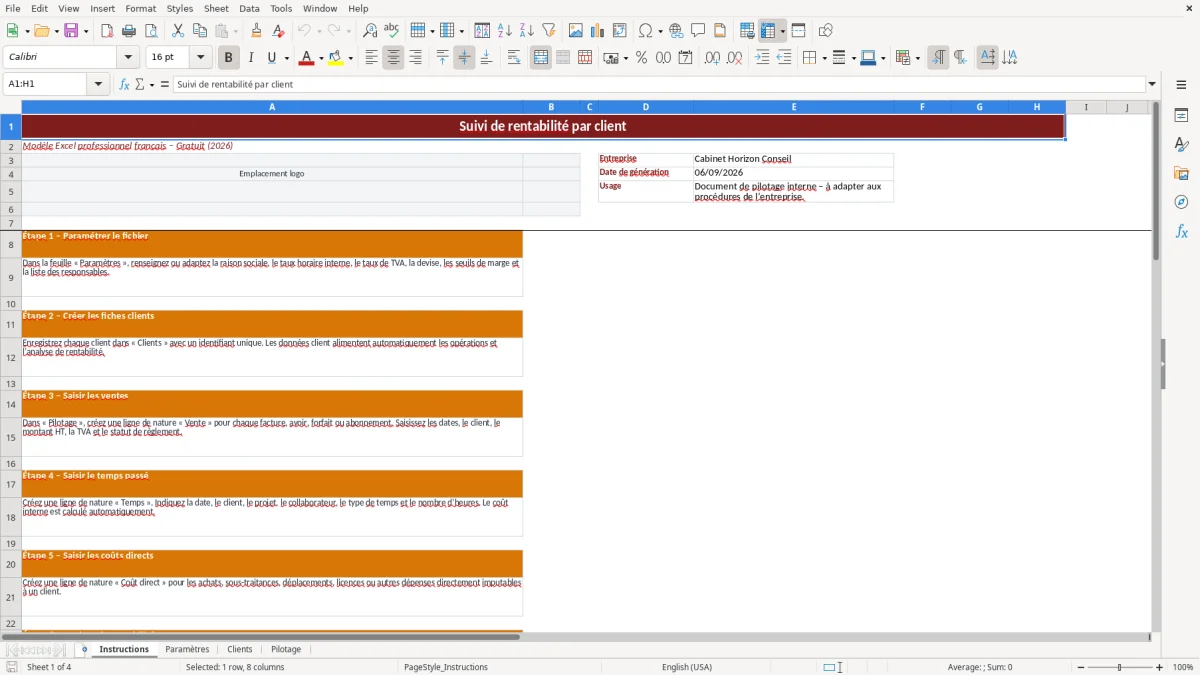This screenshot has width=1200, height=675.
Task: Toggle Align Right
Action: coord(416,58)
